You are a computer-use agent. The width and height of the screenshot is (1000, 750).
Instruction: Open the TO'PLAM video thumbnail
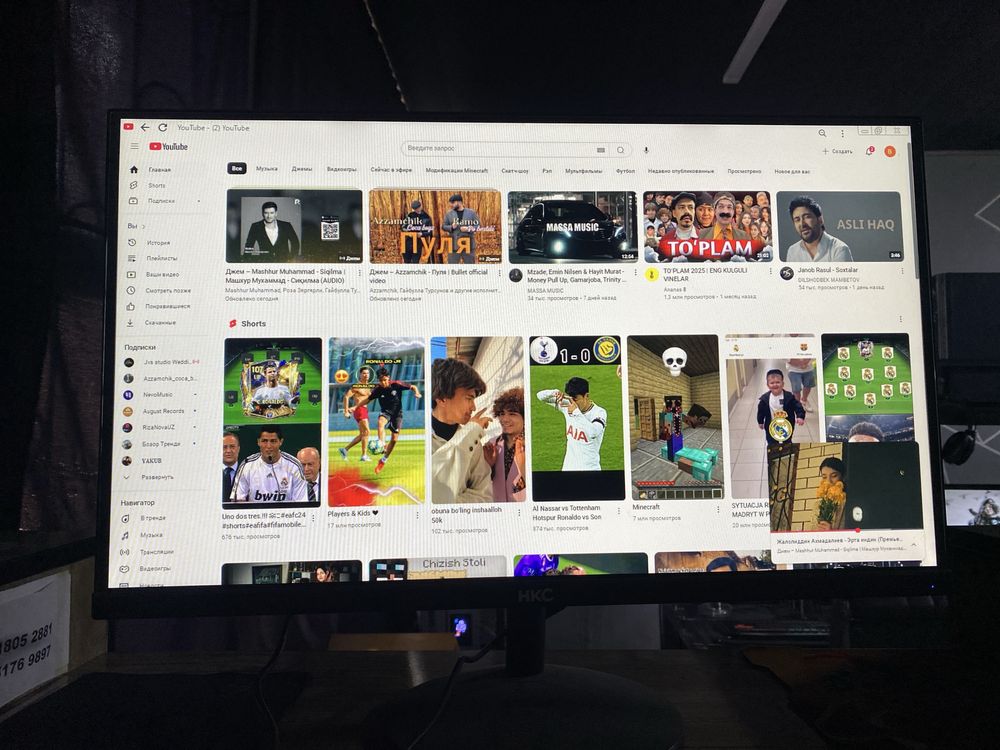click(707, 226)
